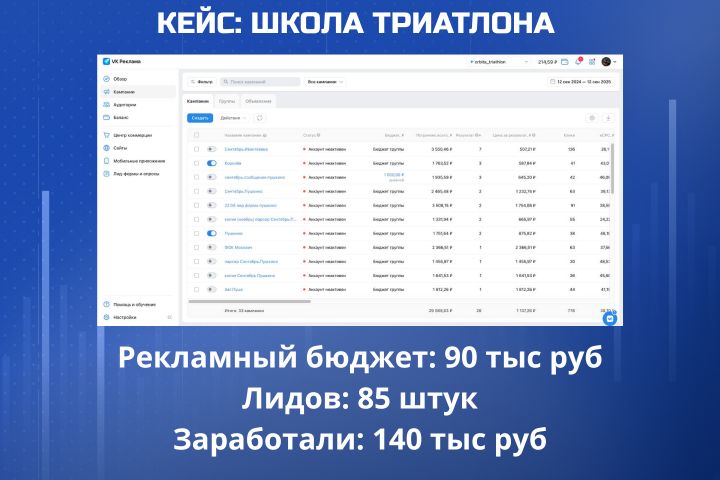The image size is (720, 480).
Task: Click the calendar icon in date range
Action: coord(552,82)
